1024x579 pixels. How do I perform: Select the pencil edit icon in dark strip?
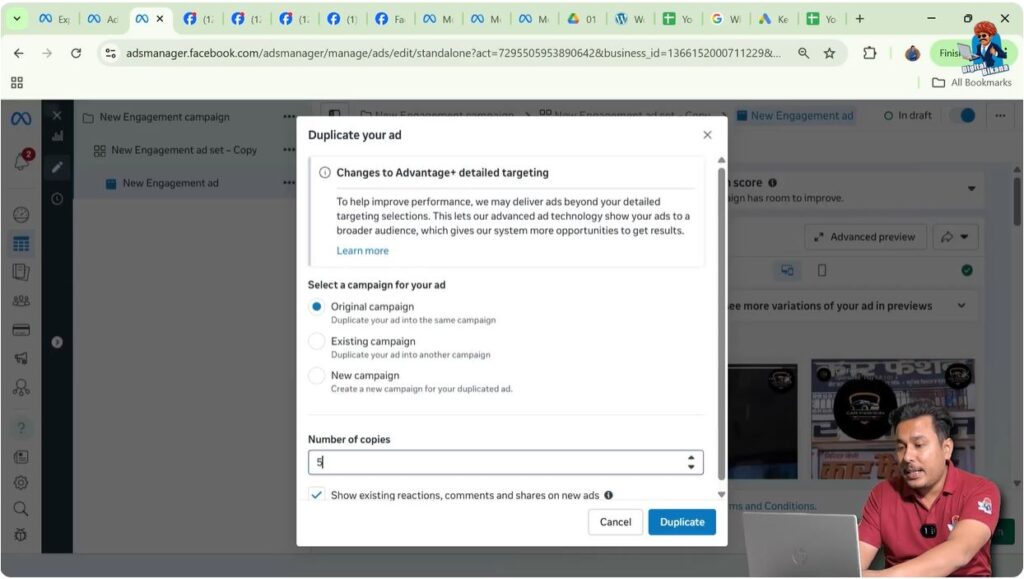(x=57, y=167)
